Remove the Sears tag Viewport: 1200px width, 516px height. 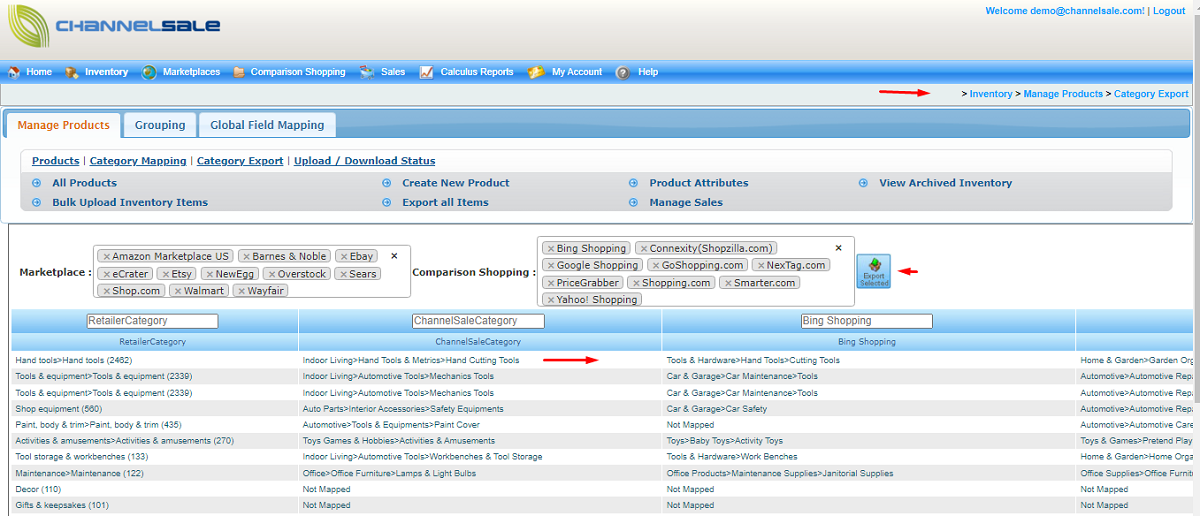point(343,274)
